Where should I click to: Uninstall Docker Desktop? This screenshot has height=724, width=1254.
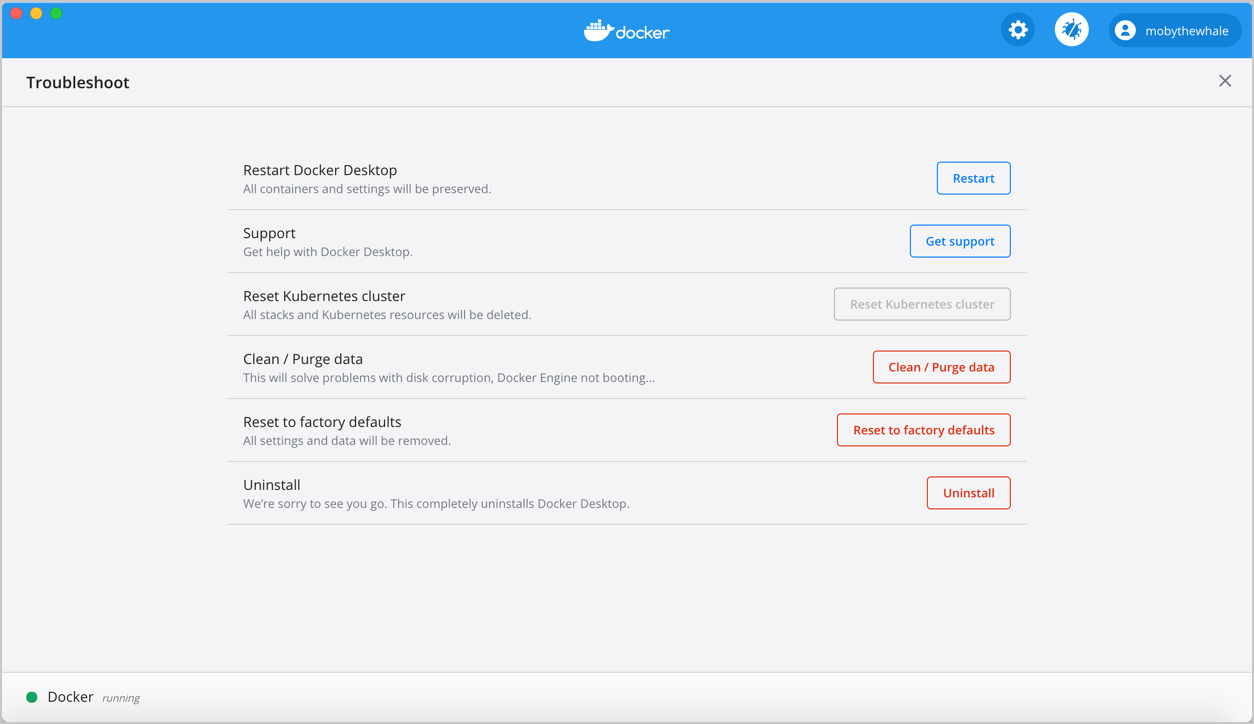tap(968, 493)
